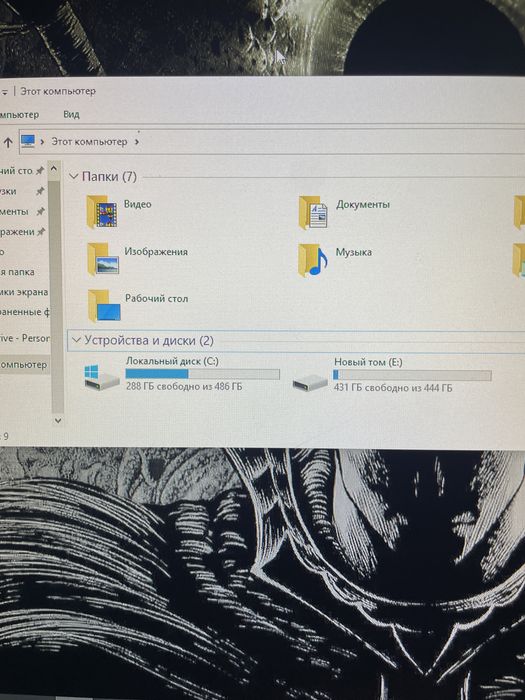This screenshot has width=525, height=700.
Task: Click the navigation pane scrollbar track
Action: tap(57, 295)
